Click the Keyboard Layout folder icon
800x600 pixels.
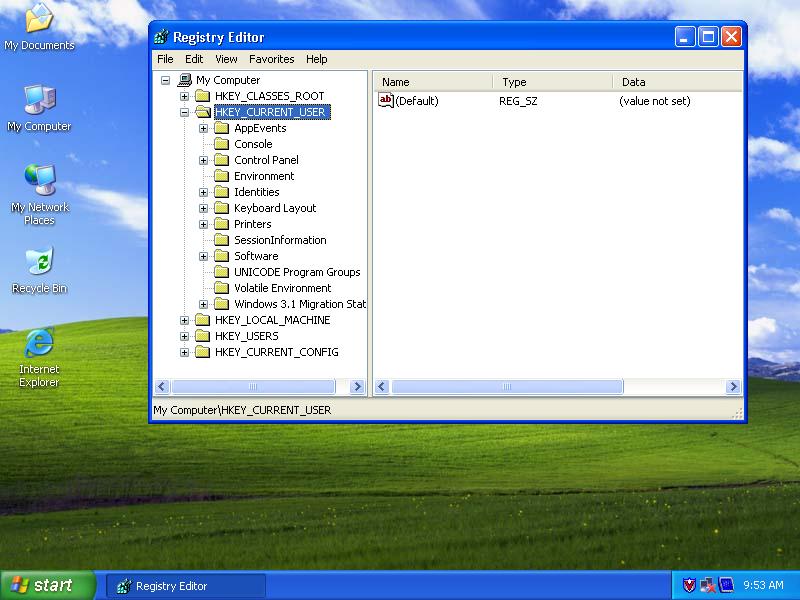221,208
